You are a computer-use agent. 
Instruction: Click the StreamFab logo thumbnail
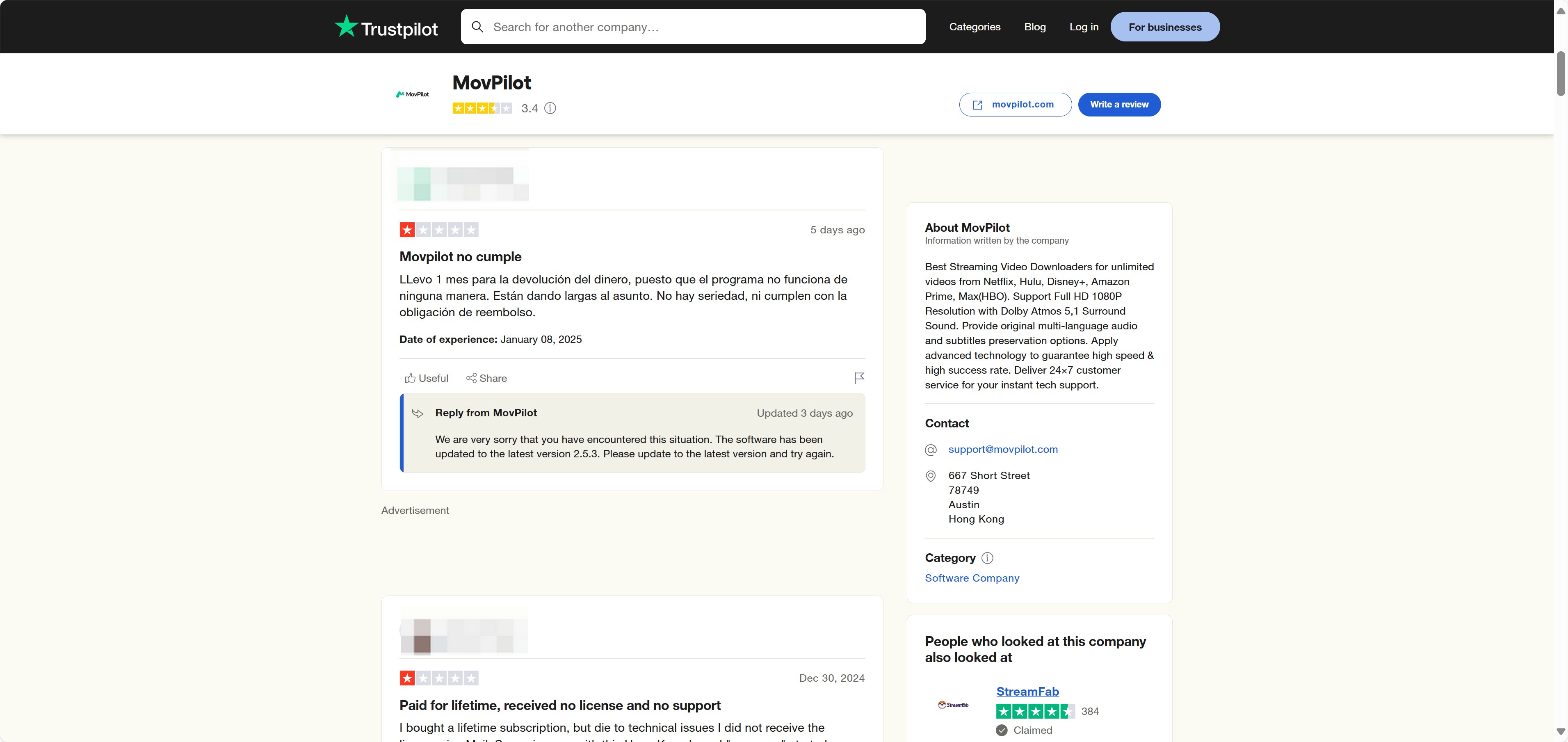click(953, 705)
